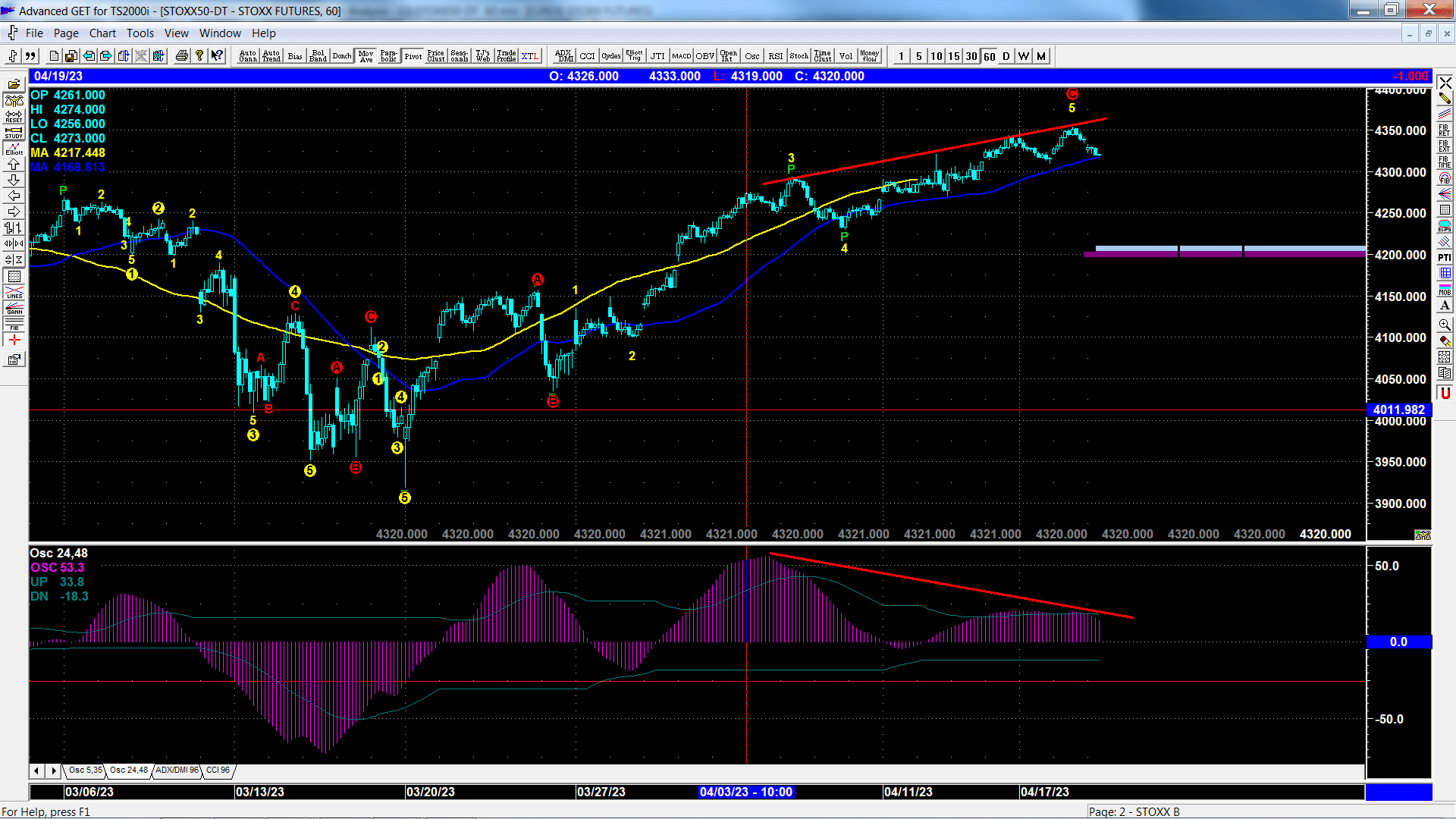Viewport: 1456px width, 819px height.
Task: Click the Bias study button
Action: 295,56
